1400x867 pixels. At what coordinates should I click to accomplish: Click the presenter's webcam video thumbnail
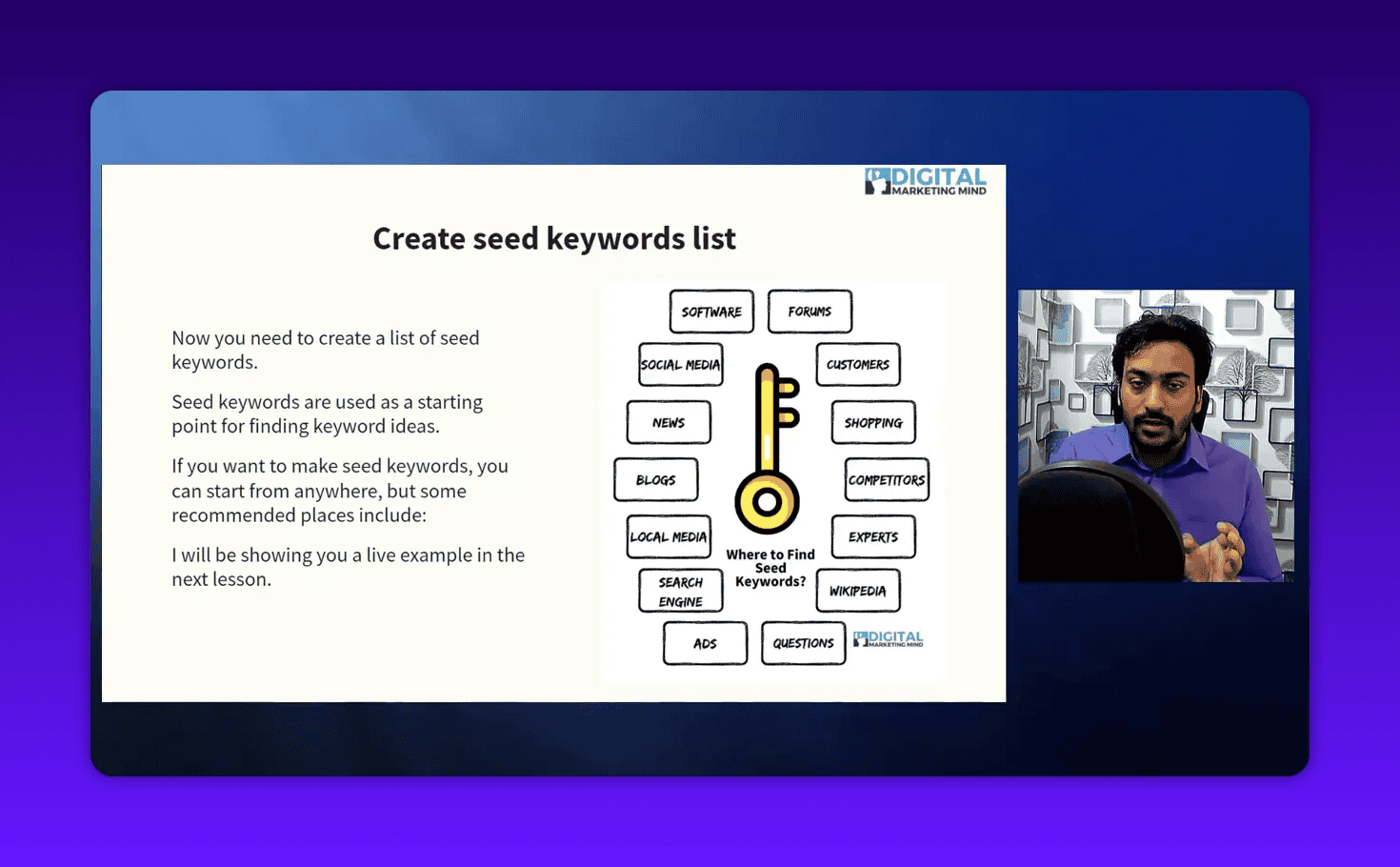[1155, 434]
